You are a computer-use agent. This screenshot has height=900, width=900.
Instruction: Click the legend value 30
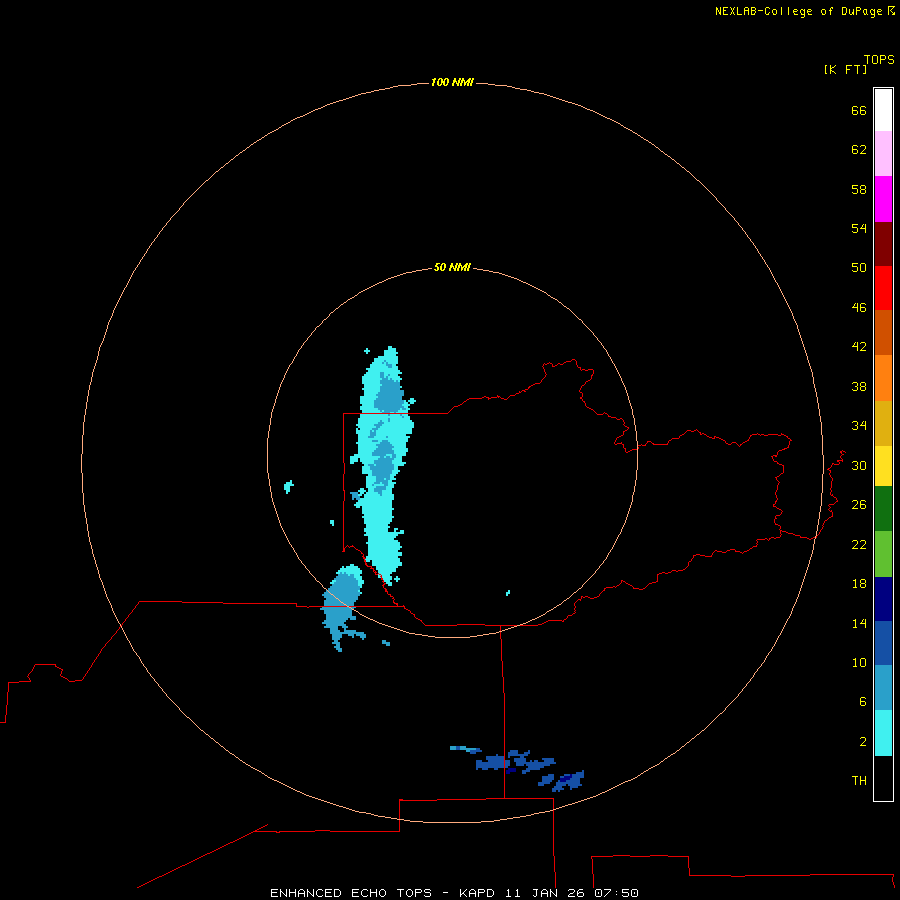pyautogui.click(x=859, y=465)
